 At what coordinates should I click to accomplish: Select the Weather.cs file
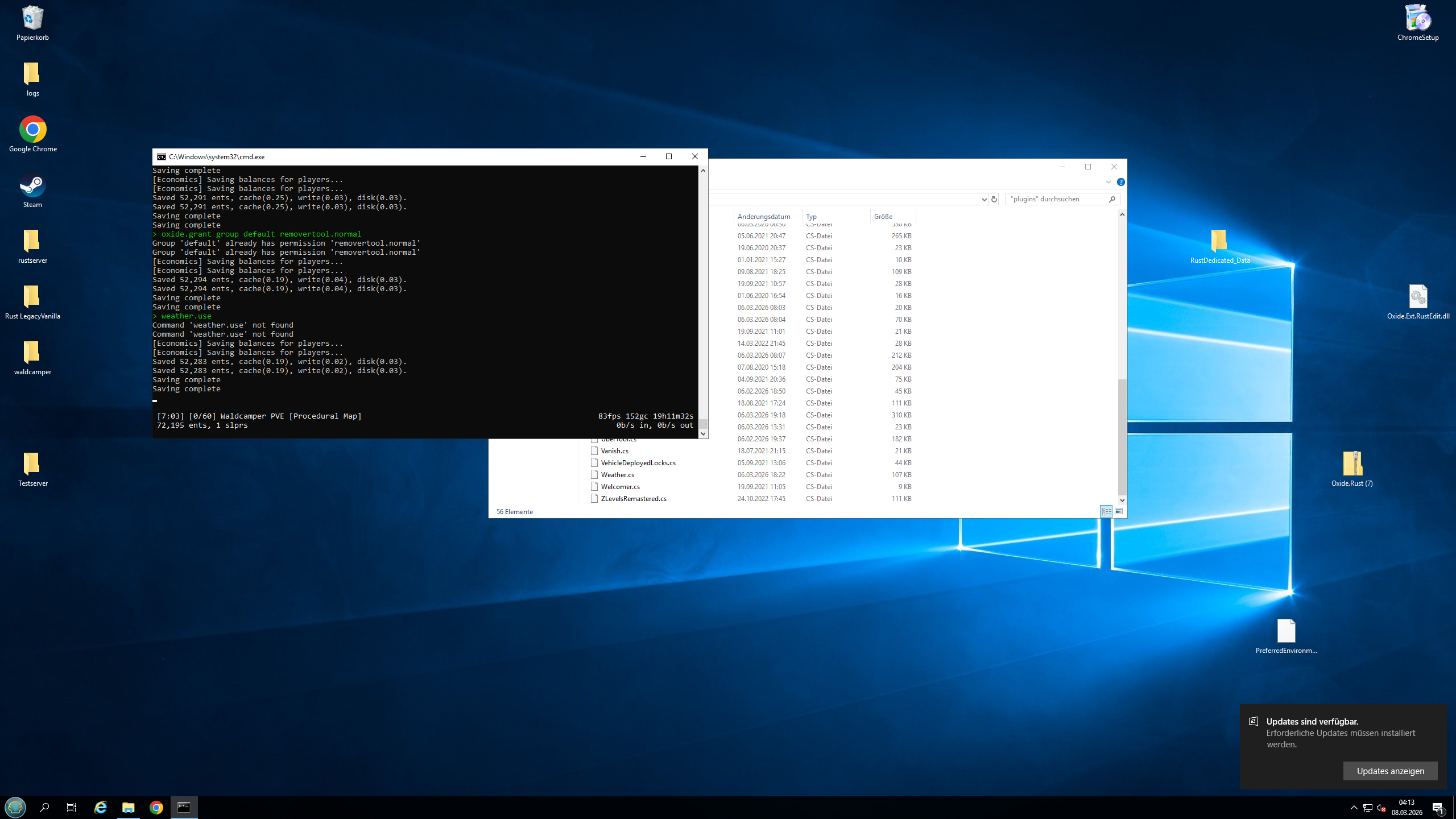point(617,474)
